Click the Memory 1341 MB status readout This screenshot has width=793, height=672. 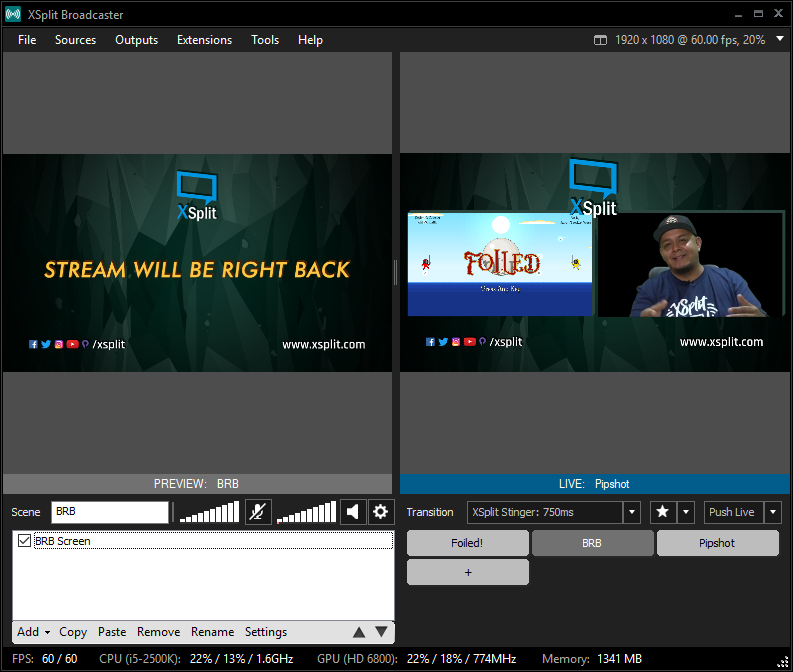[x=592, y=659]
